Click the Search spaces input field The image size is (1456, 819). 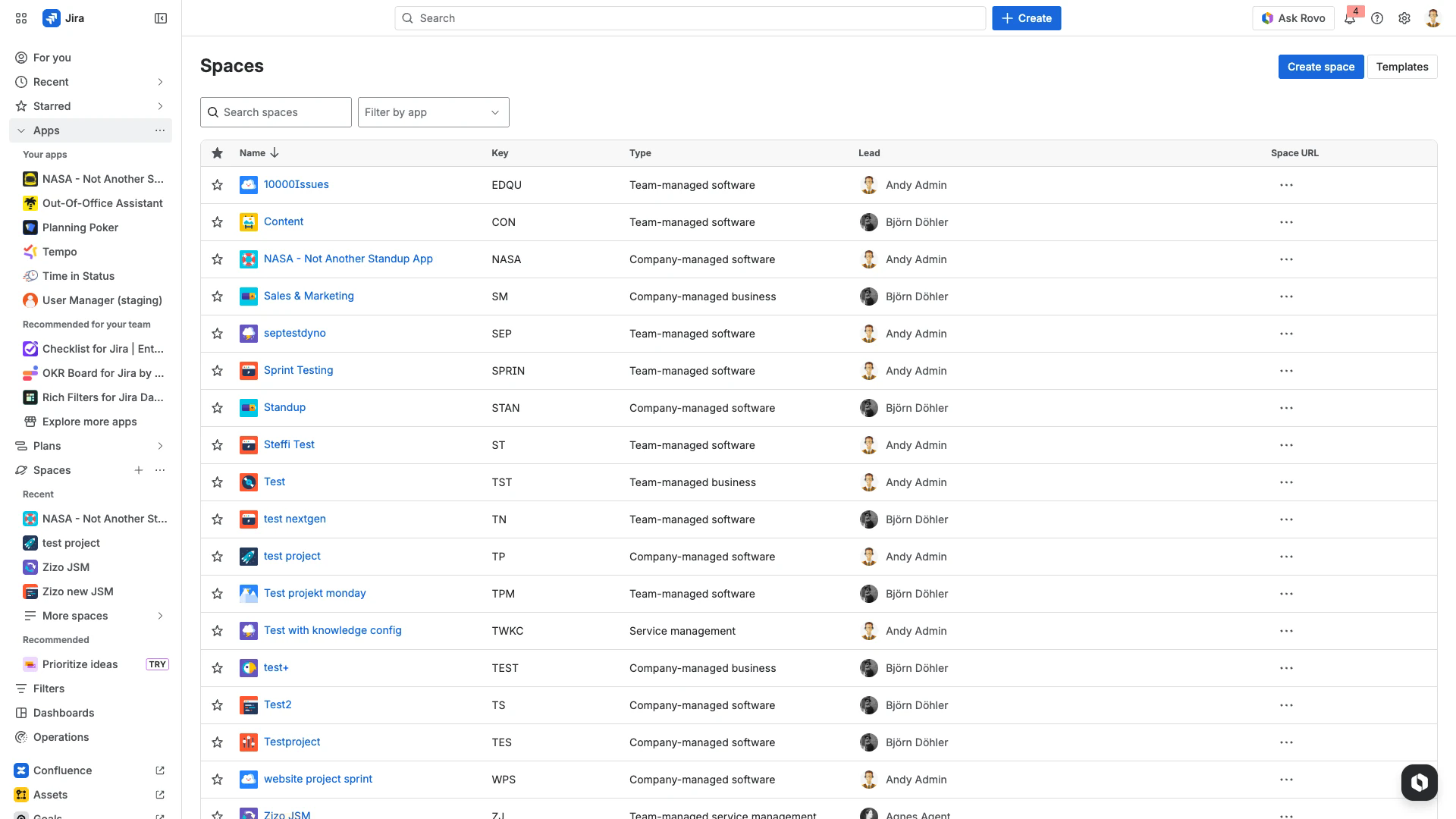click(276, 112)
